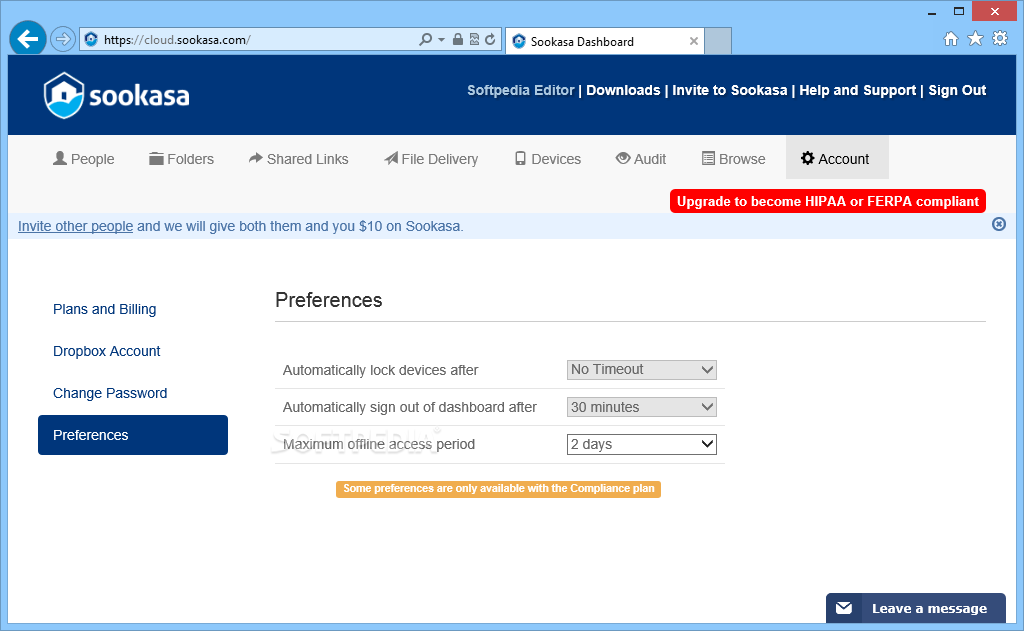Open the address bar dropdown arrow

click(441, 40)
